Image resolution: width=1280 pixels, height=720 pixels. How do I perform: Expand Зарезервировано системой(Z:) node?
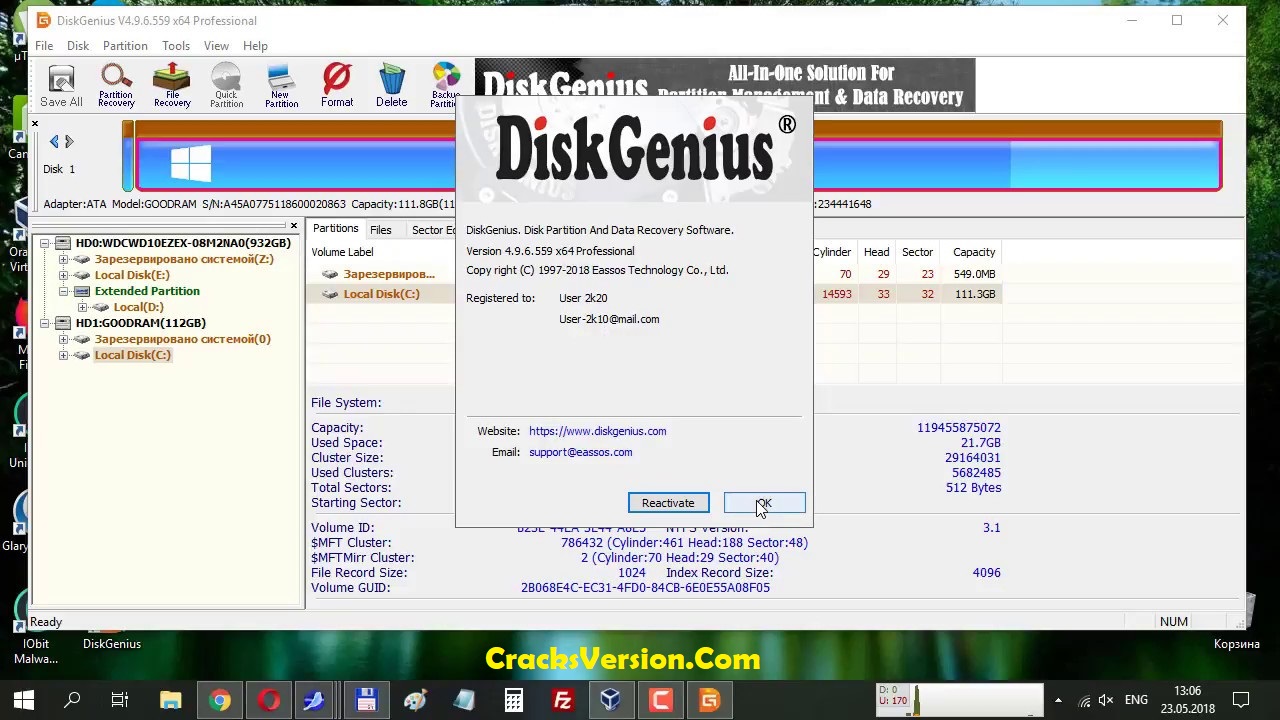point(64,259)
